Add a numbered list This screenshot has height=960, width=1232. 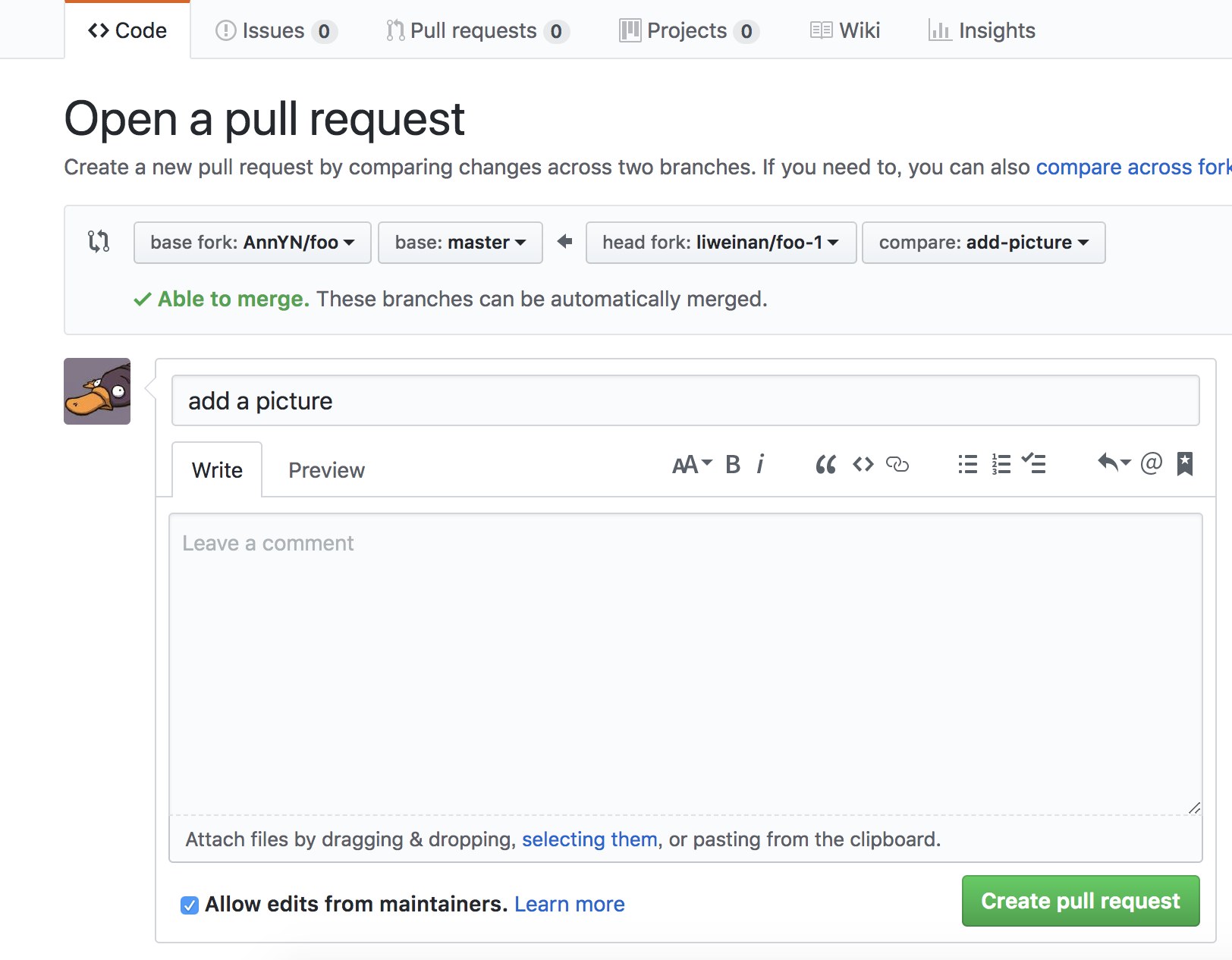[1001, 464]
